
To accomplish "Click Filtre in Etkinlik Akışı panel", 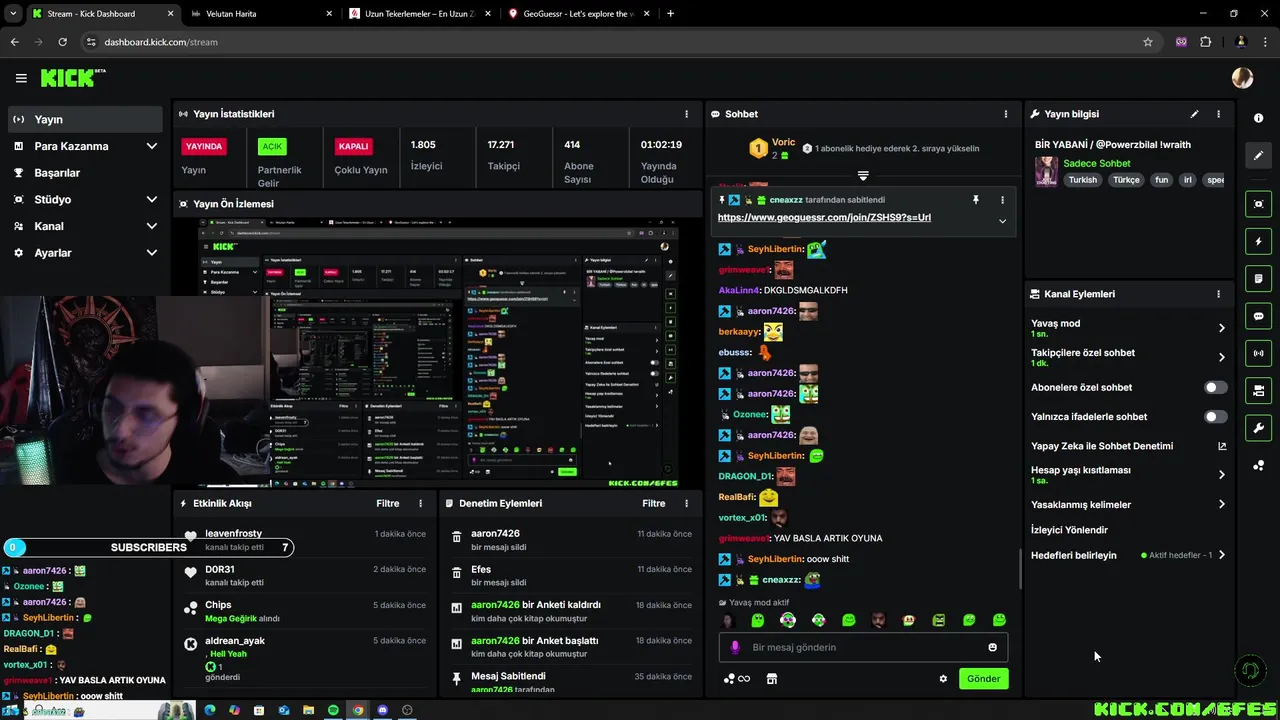I will [x=388, y=503].
